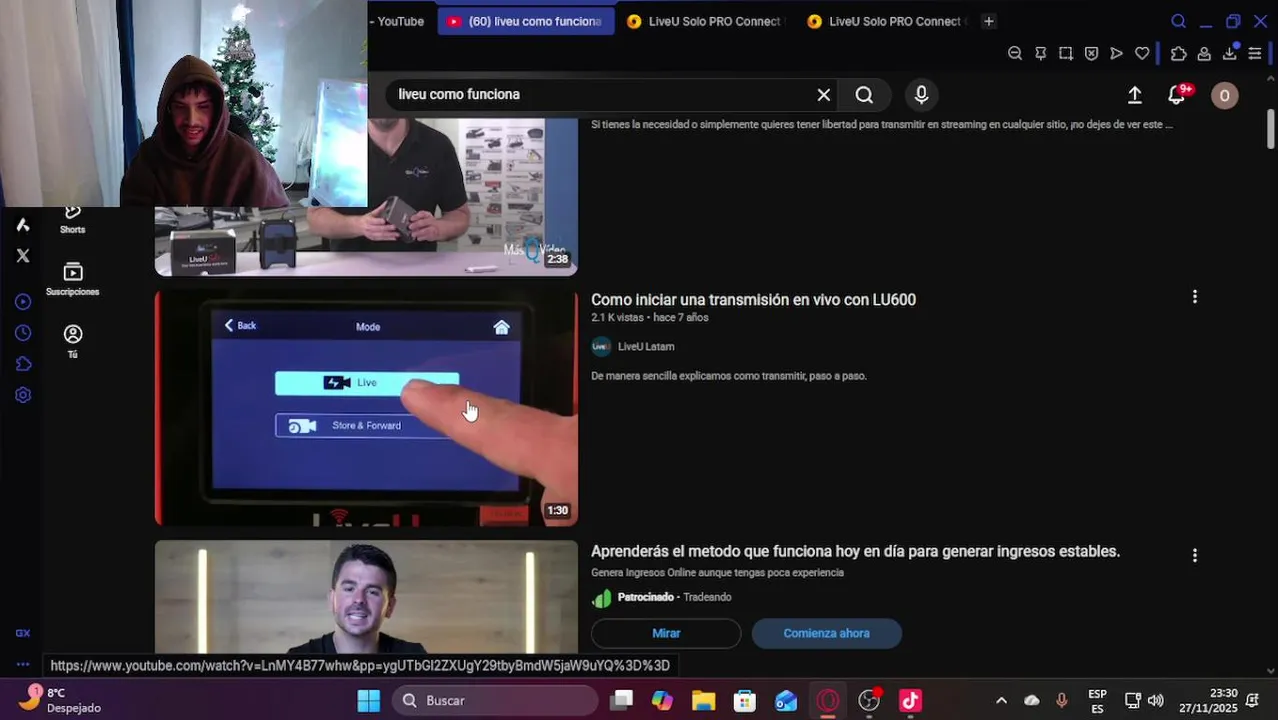1278x720 pixels.
Task: Open Easy Setup sliders icon
Action: (1255, 54)
